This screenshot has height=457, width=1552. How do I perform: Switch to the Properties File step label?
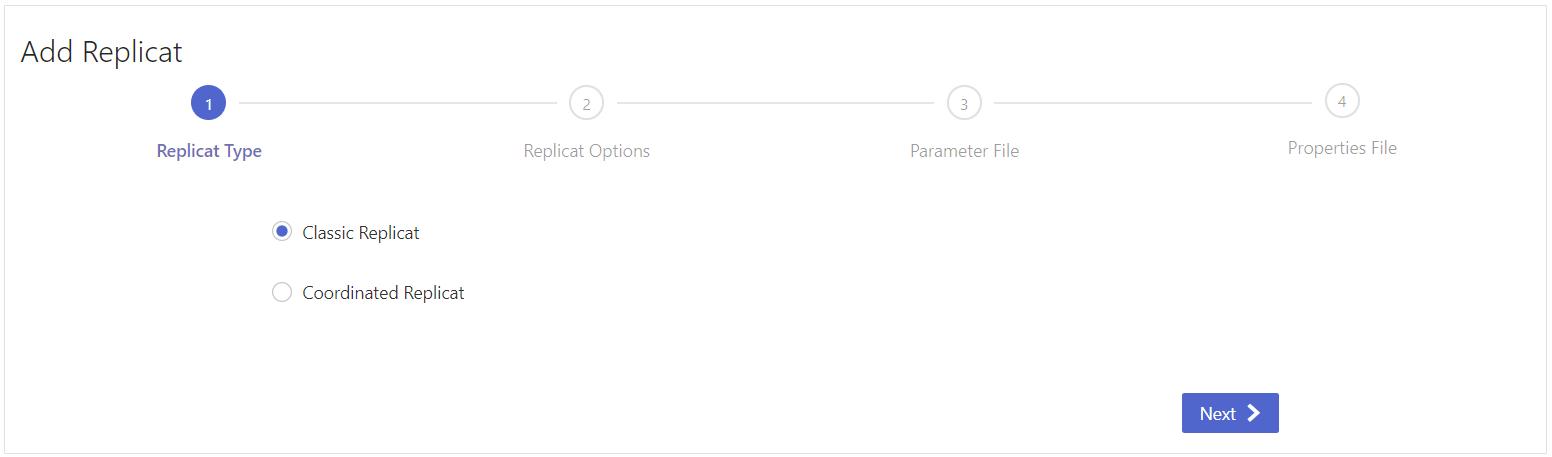1342,148
